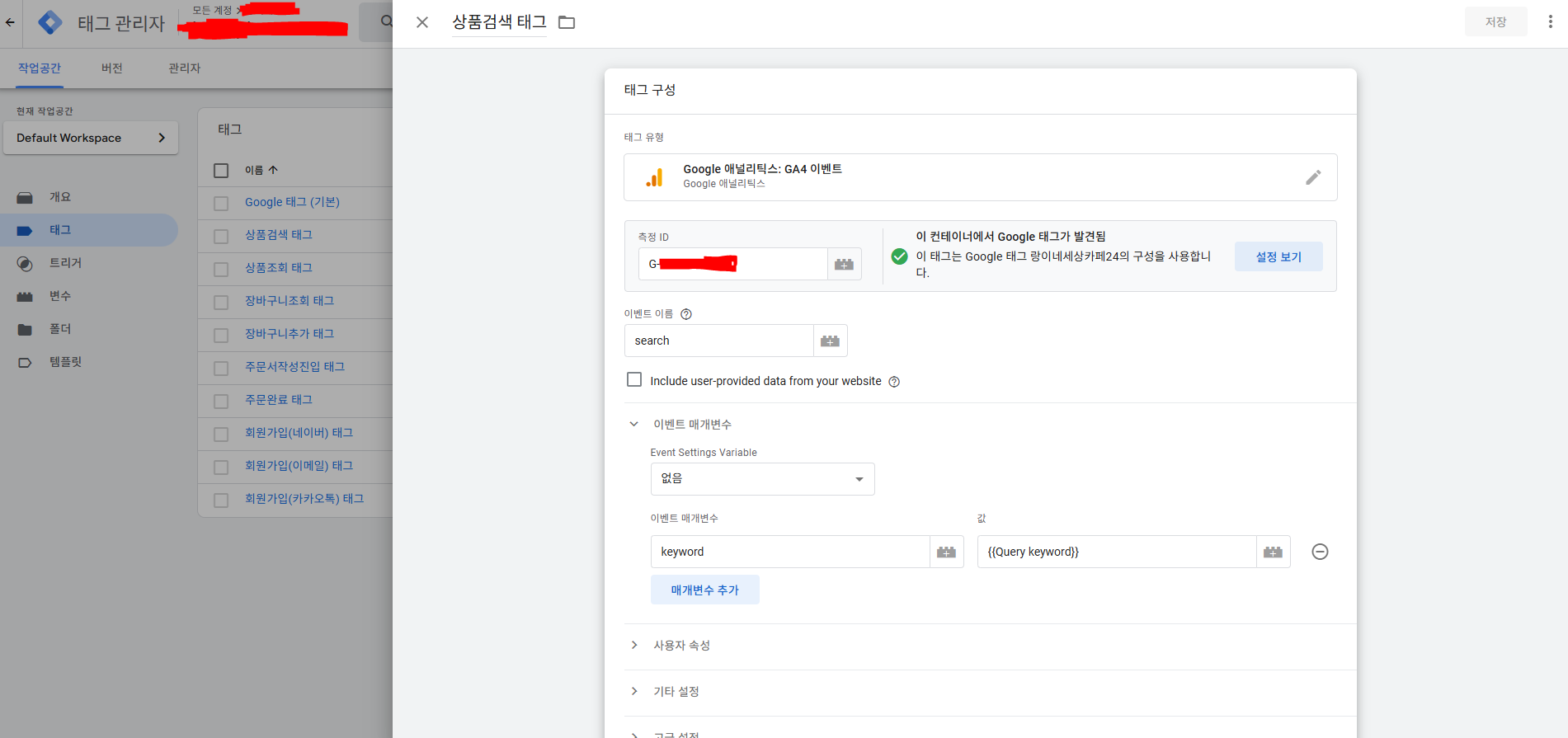Screen dimensions: 1568x738
Task: Check the 상품검색 태그 row checkbox
Action: (221, 237)
